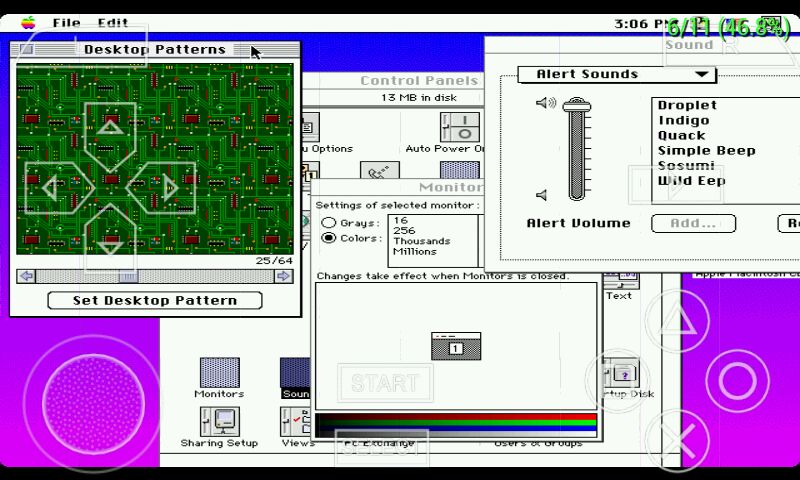Open the Apple menu
The height and width of the screenshot is (480, 800).
[x=29, y=23]
